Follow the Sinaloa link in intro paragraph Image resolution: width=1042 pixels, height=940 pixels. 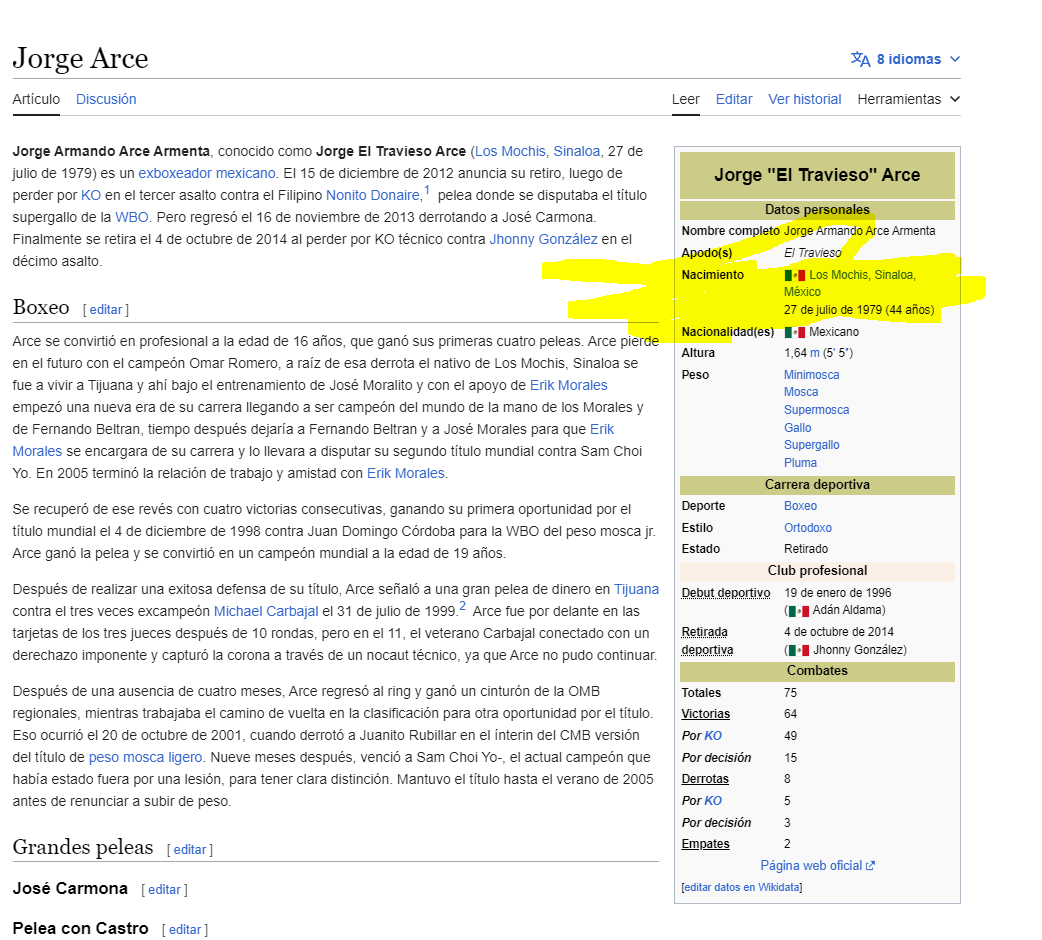(x=577, y=151)
